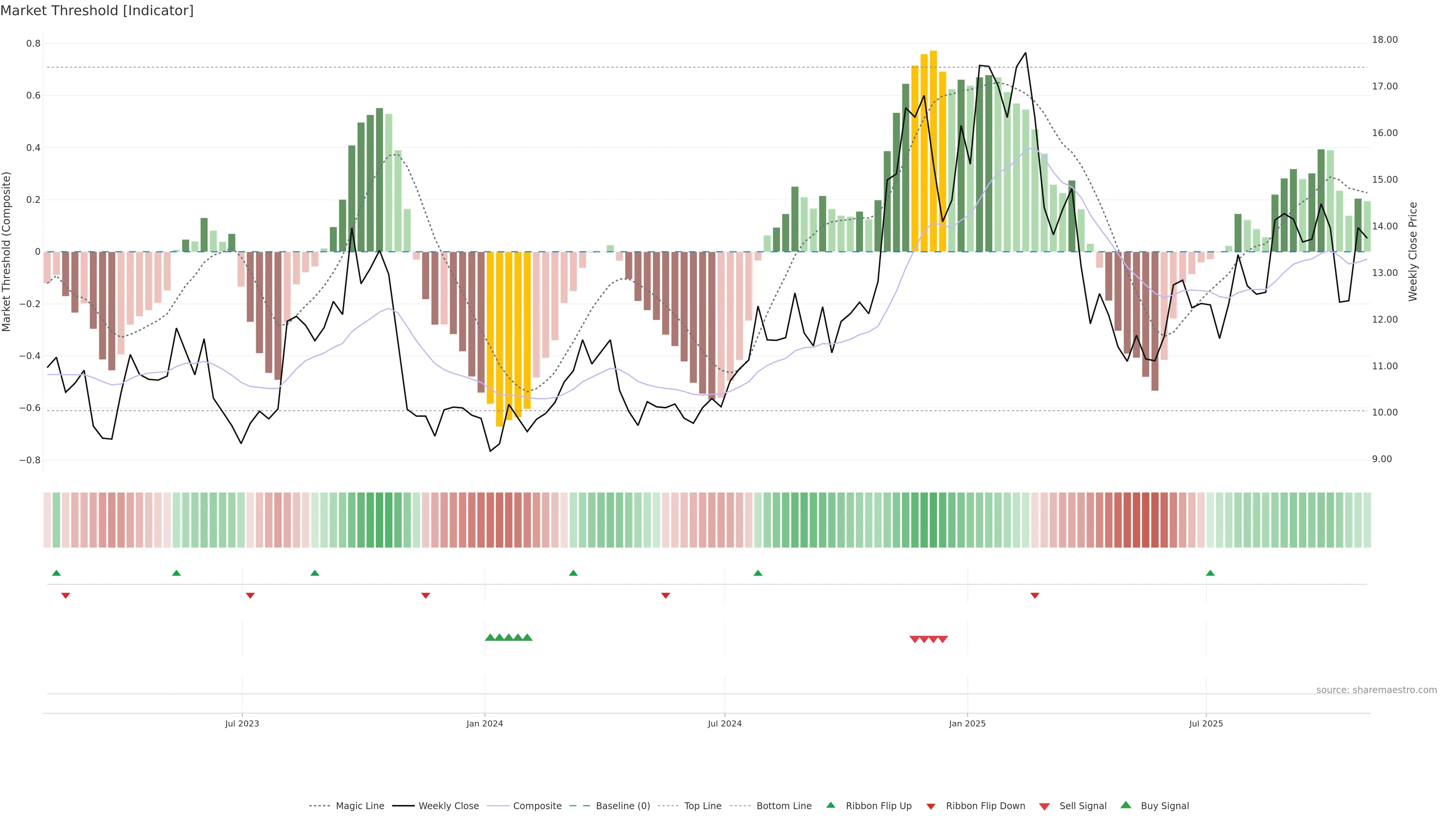
Task: Click the Sell Signal legend marker
Action: click(1045, 806)
